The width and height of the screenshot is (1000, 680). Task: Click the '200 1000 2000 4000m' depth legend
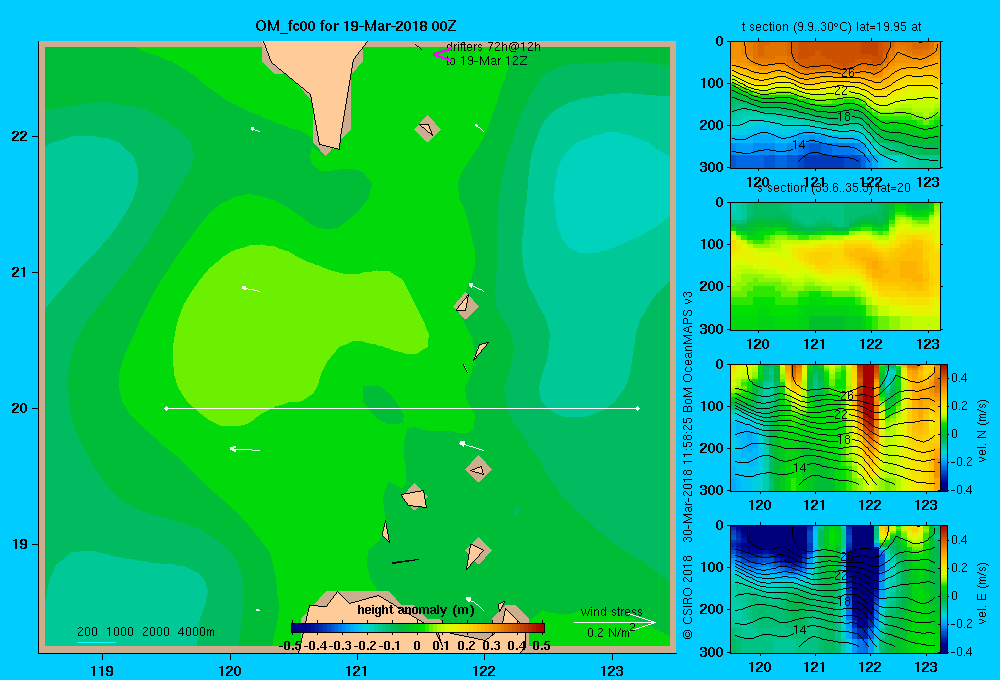(x=145, y=632)
